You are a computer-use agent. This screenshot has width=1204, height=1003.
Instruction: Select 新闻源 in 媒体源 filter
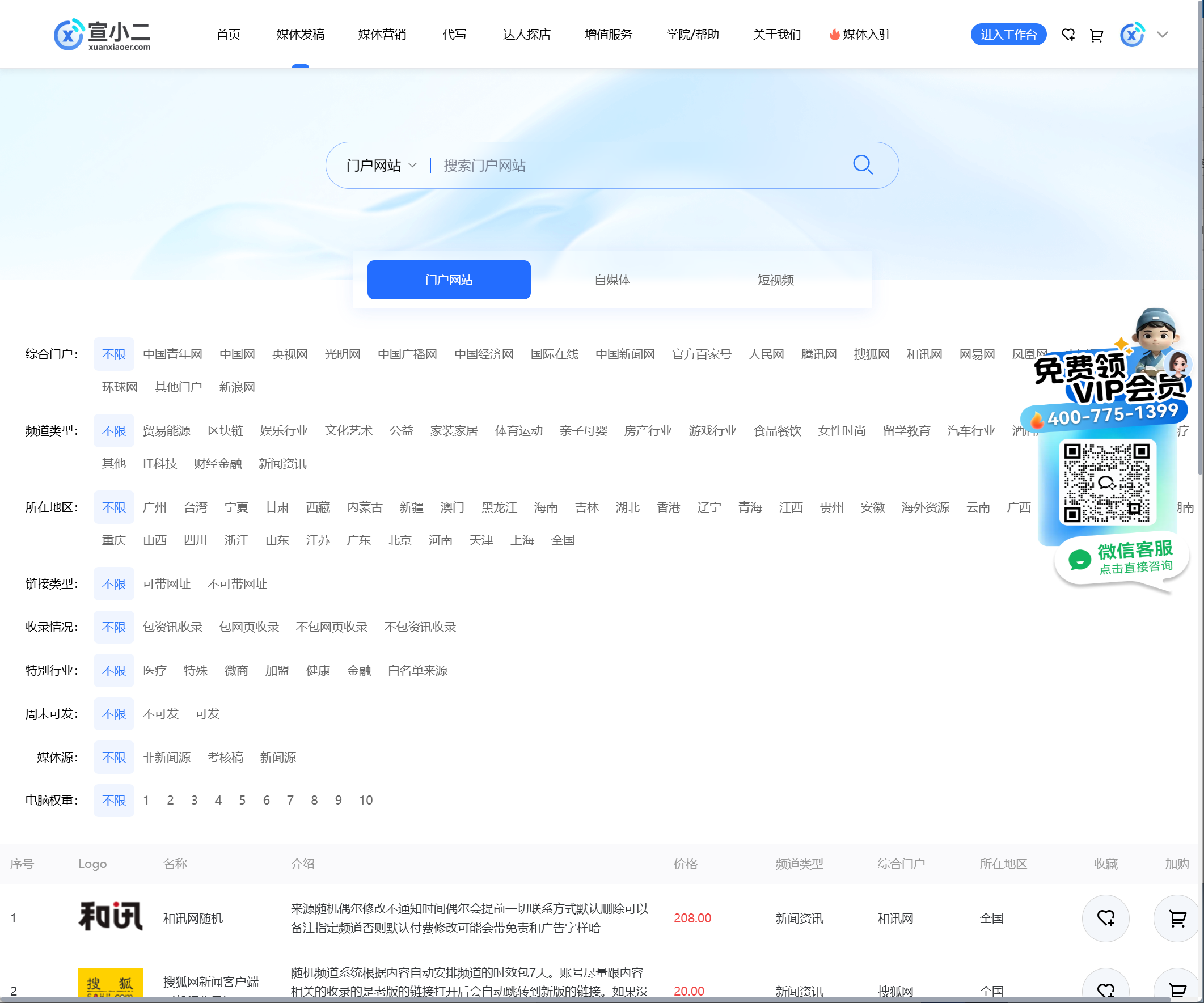277,757
